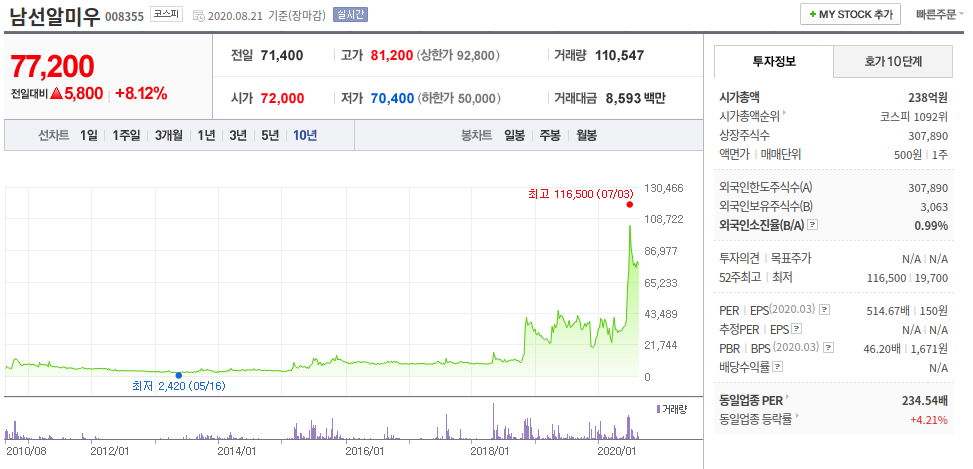The height and width of the screenshot is (469, 973).
Task: Click the current price 77,200
Action: [53, 66]
